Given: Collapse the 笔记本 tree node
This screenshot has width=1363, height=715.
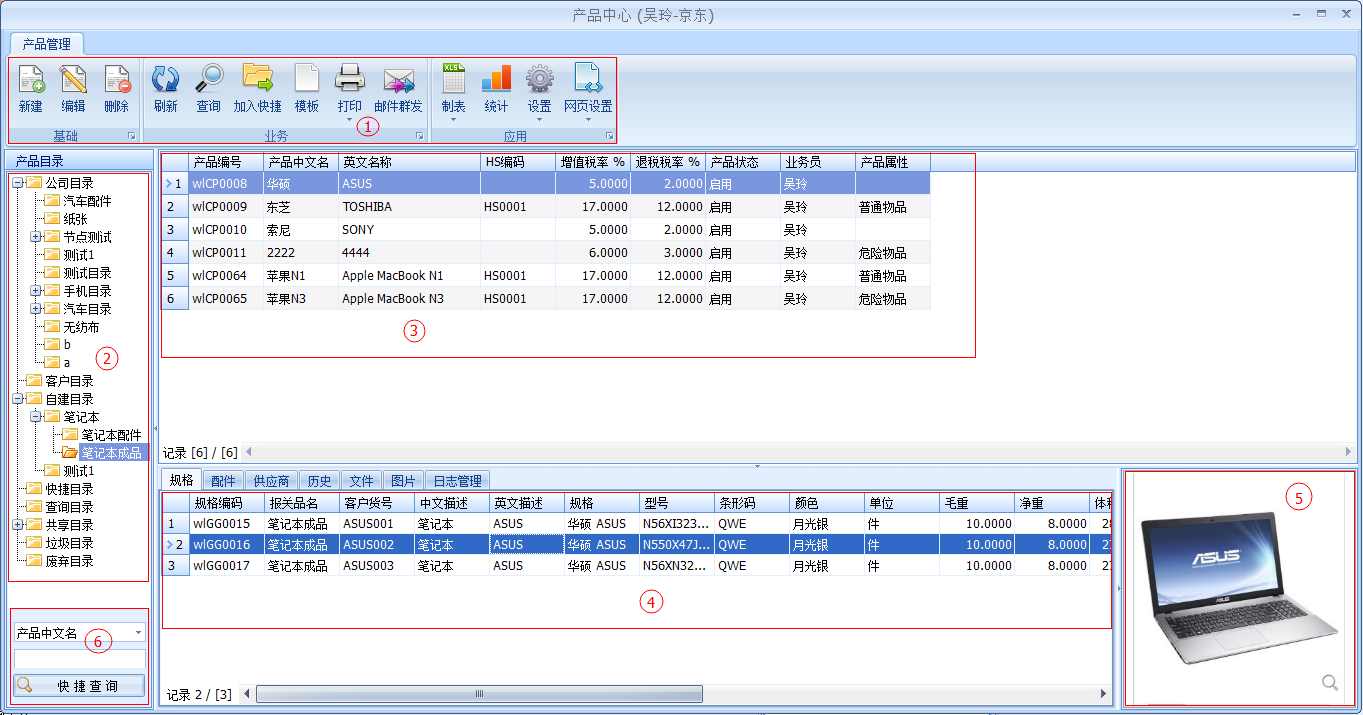Looking at the screenshot, I should [36, 417].
